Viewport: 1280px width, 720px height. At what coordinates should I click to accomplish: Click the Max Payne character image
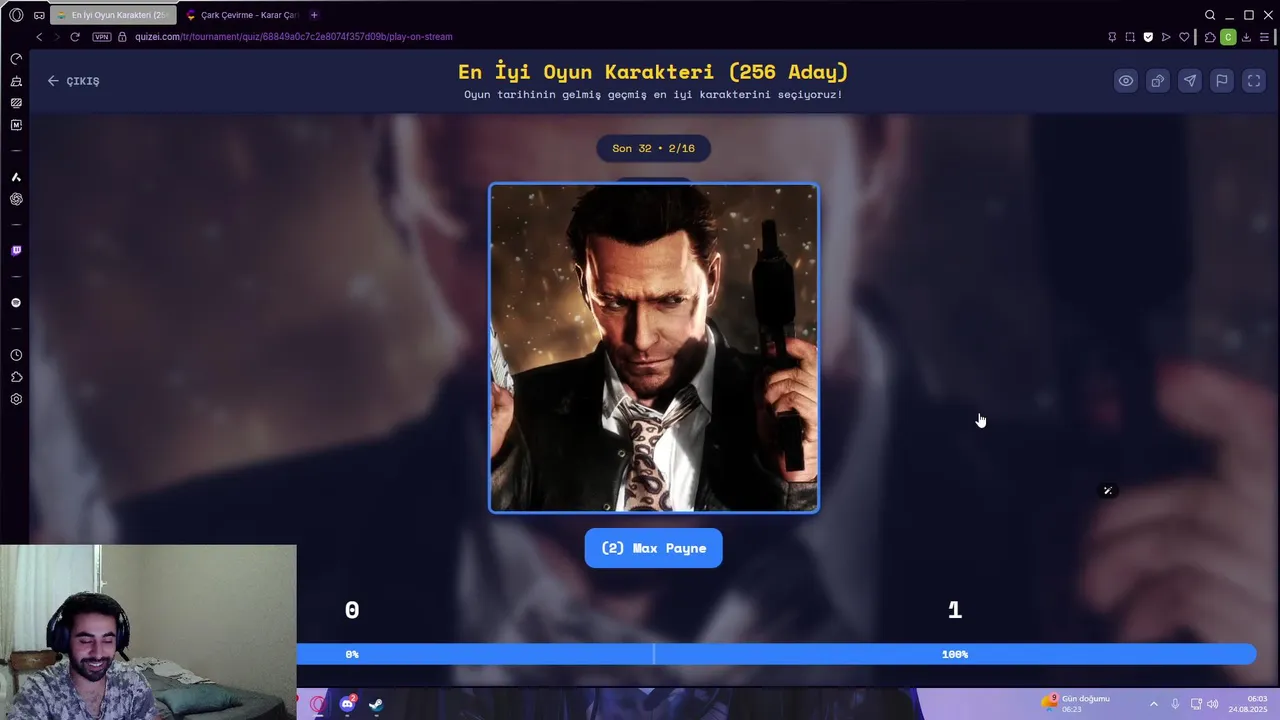(654, 348)
